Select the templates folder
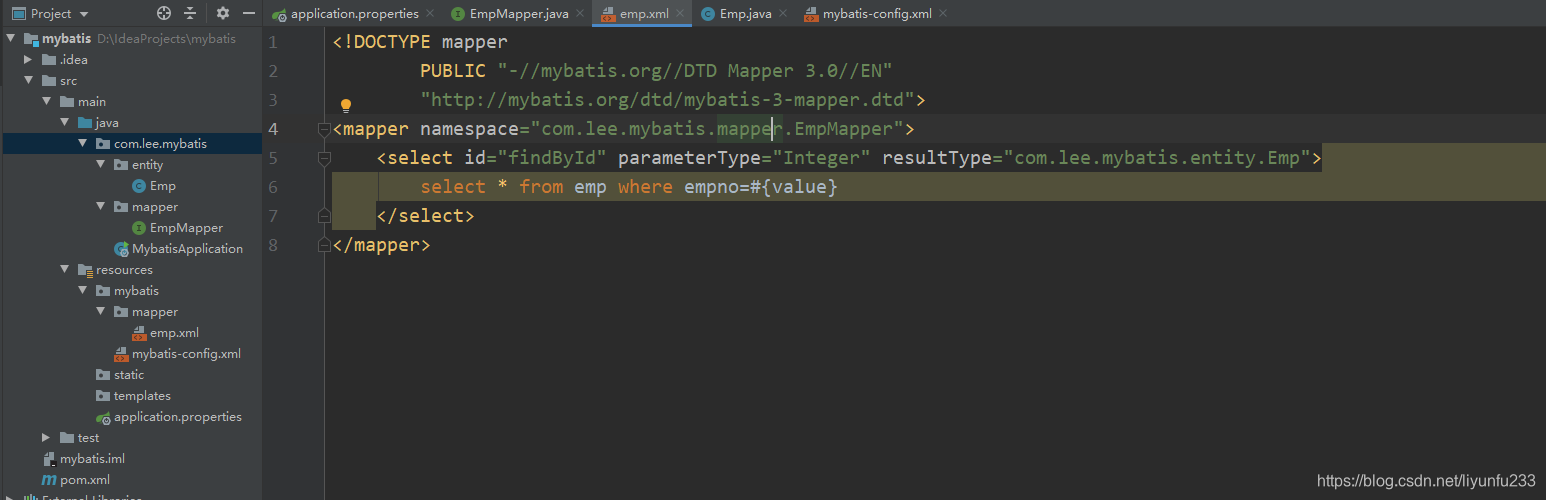The image size is (1546, 500). [142, 396]
